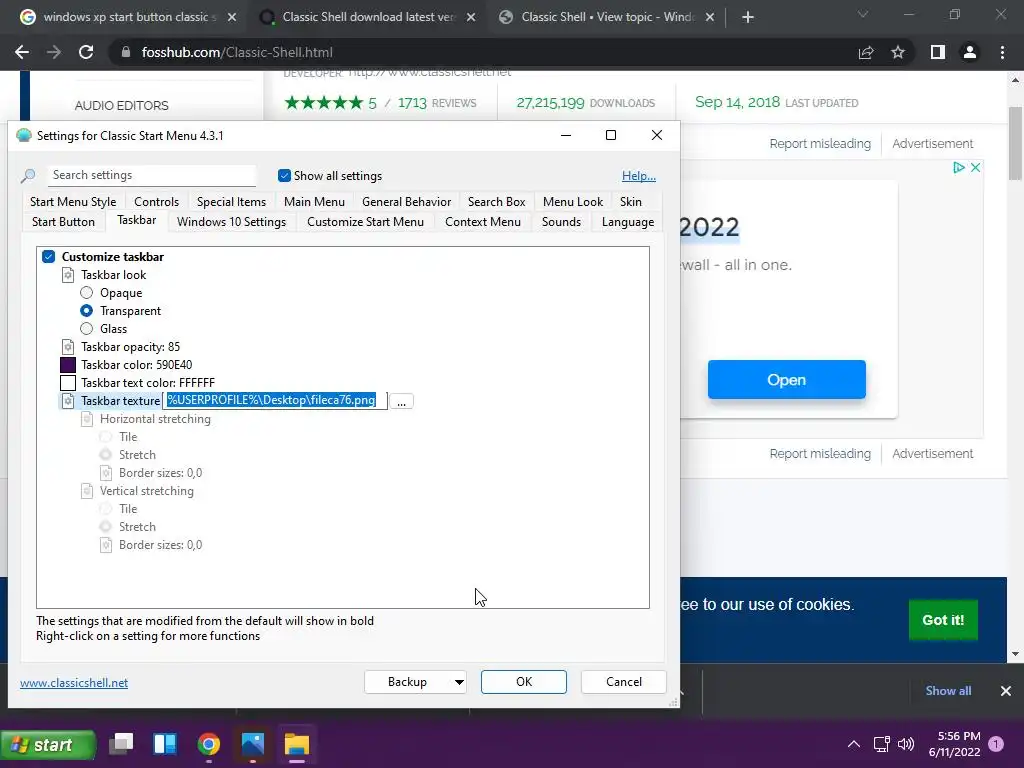
Task: Open the Sounds tab
Action: click(x=561, y=222)
